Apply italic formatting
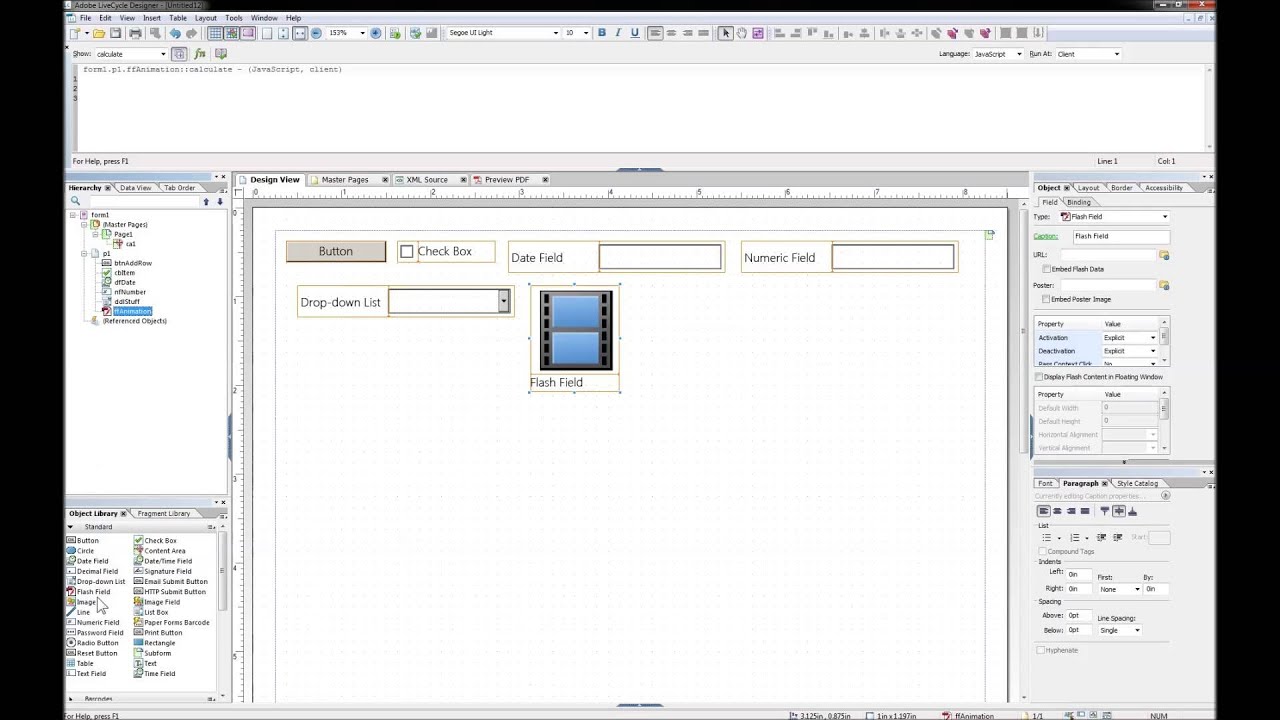The height and width of the screenshot is (720, 1280). (x=618, y=33)
